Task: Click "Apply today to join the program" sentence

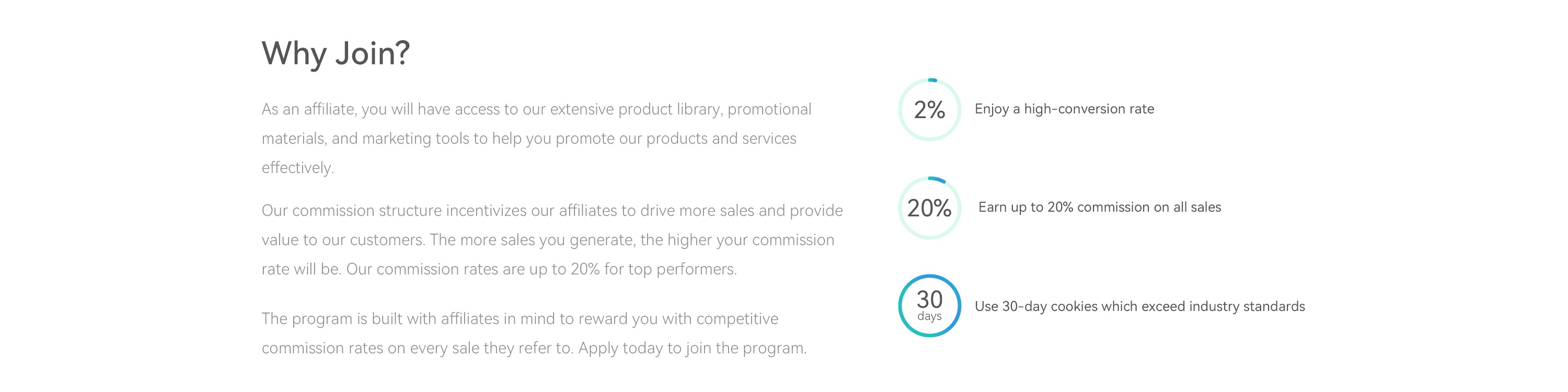Action: pyautogui.click(x=693, y=348)
